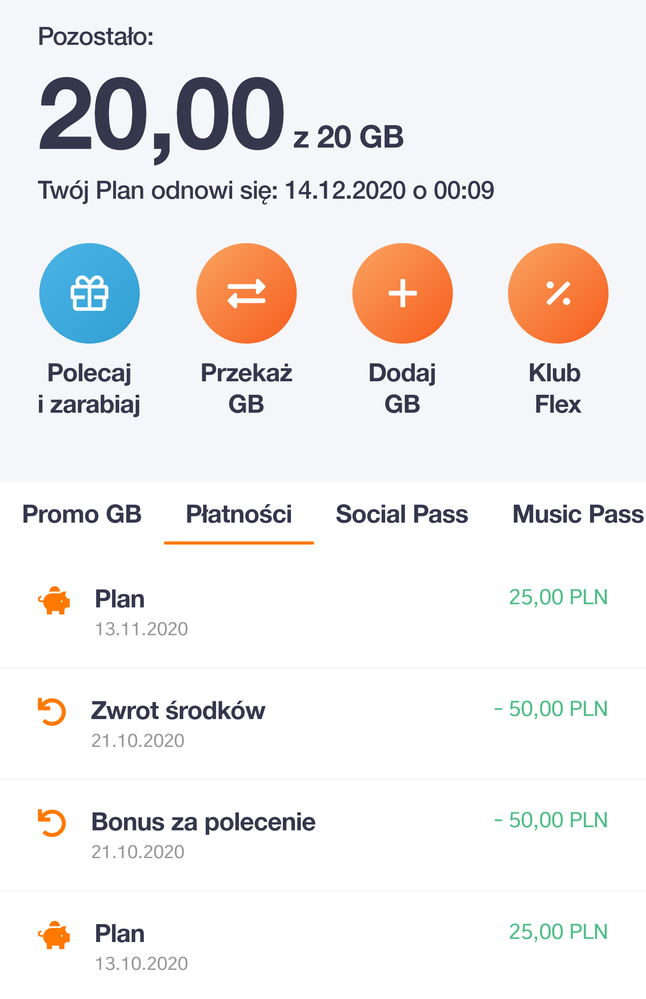Viewport: 646px width, 999px height.
Task: Select the Płatności tab
Action: (239, 515)
